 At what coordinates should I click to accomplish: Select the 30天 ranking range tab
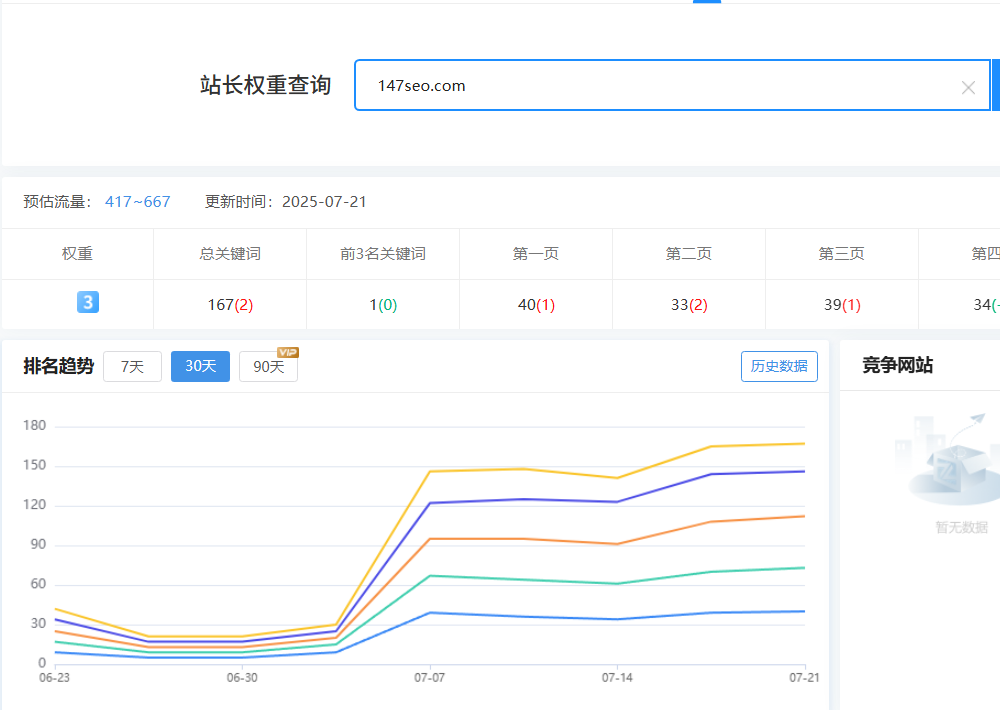tap(200, 366)
